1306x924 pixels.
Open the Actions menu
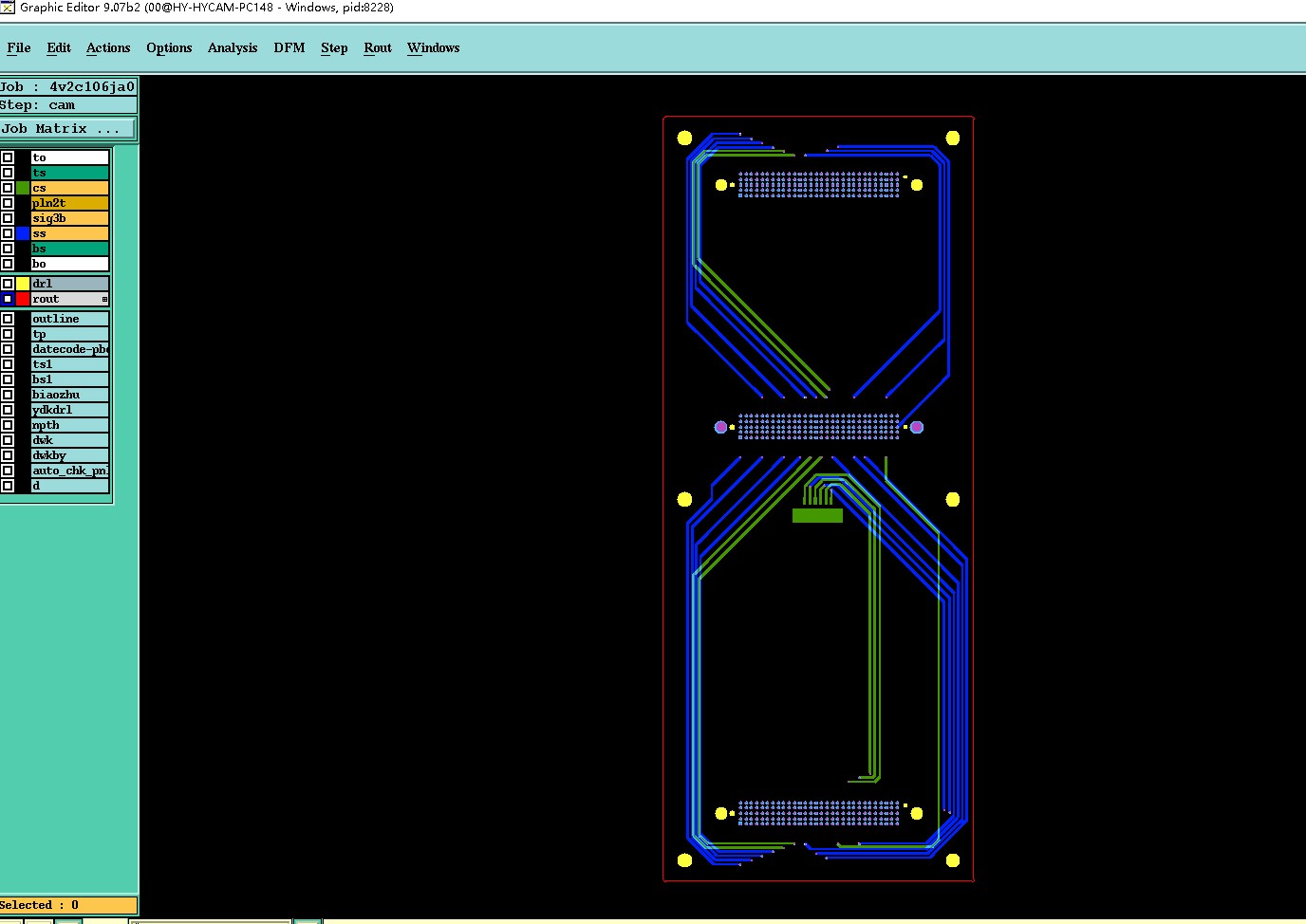[108, 48]
